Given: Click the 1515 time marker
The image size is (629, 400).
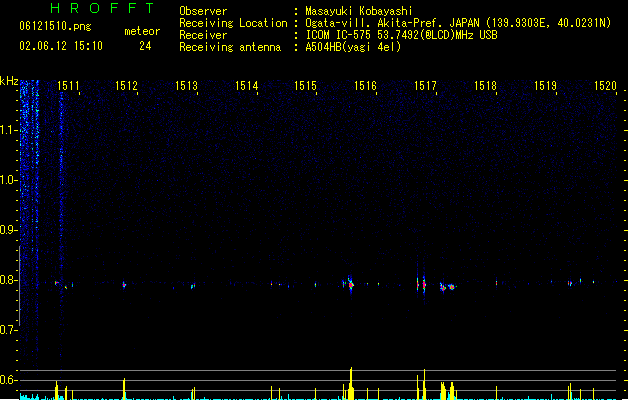Looking at the screenshot, I should pyautogui.click(x=306, y=86).
